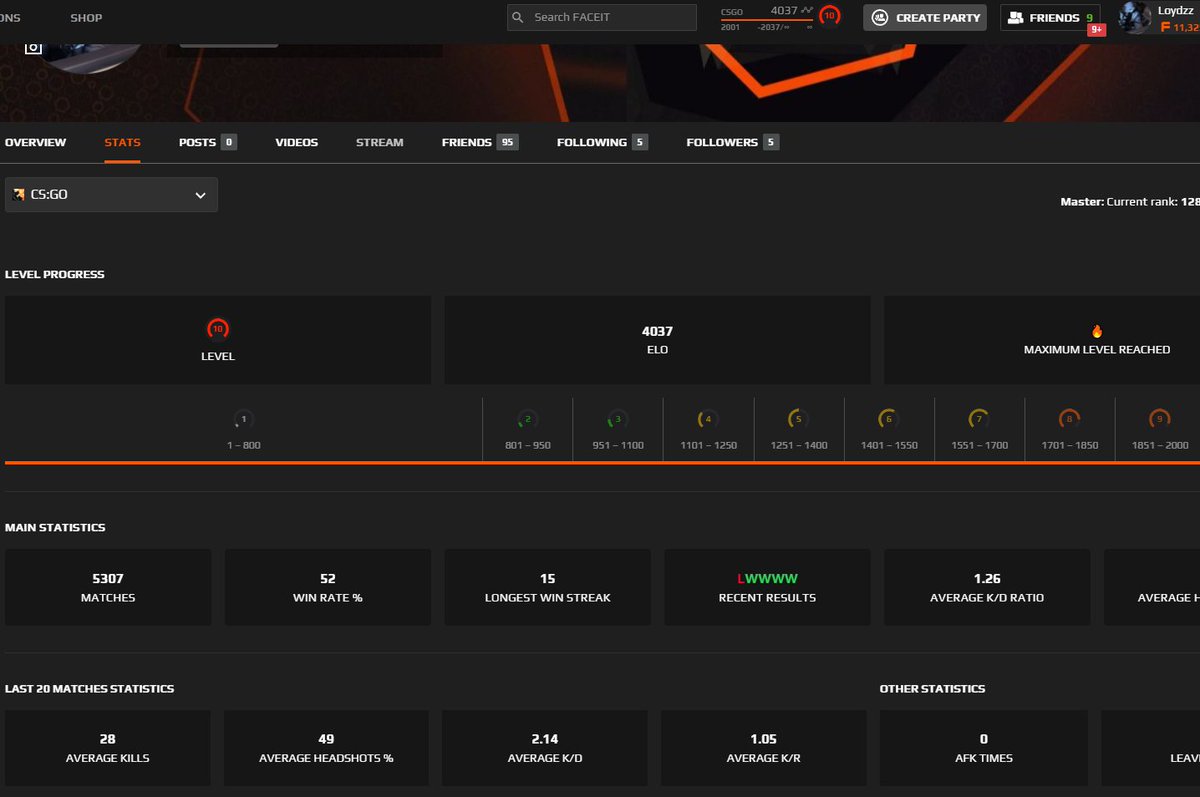Click the 49 AVERAGE HEADSHOTS % card
The width and height of the screenshot is (1200, 797).
pyautogui.click(x=326, y=748)
